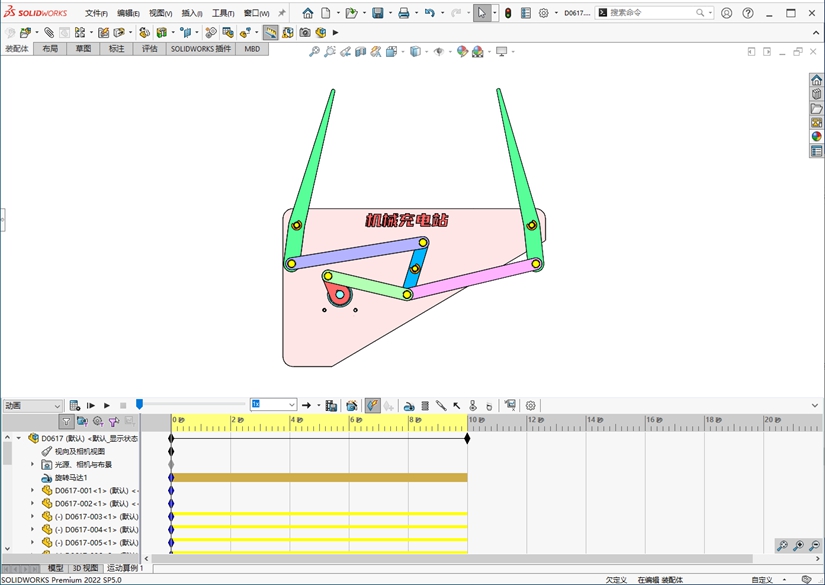Click the playback time slider handle
This screenshot has width=825, height=585.
pyautogui.click(x=139, y=404)
